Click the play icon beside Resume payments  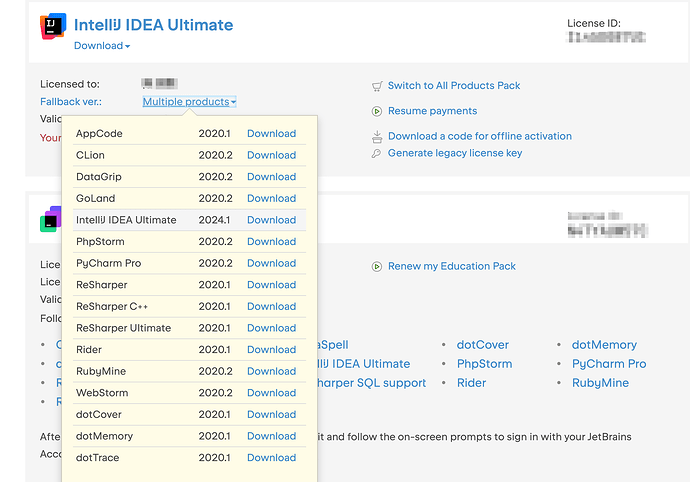coord(377,111)
